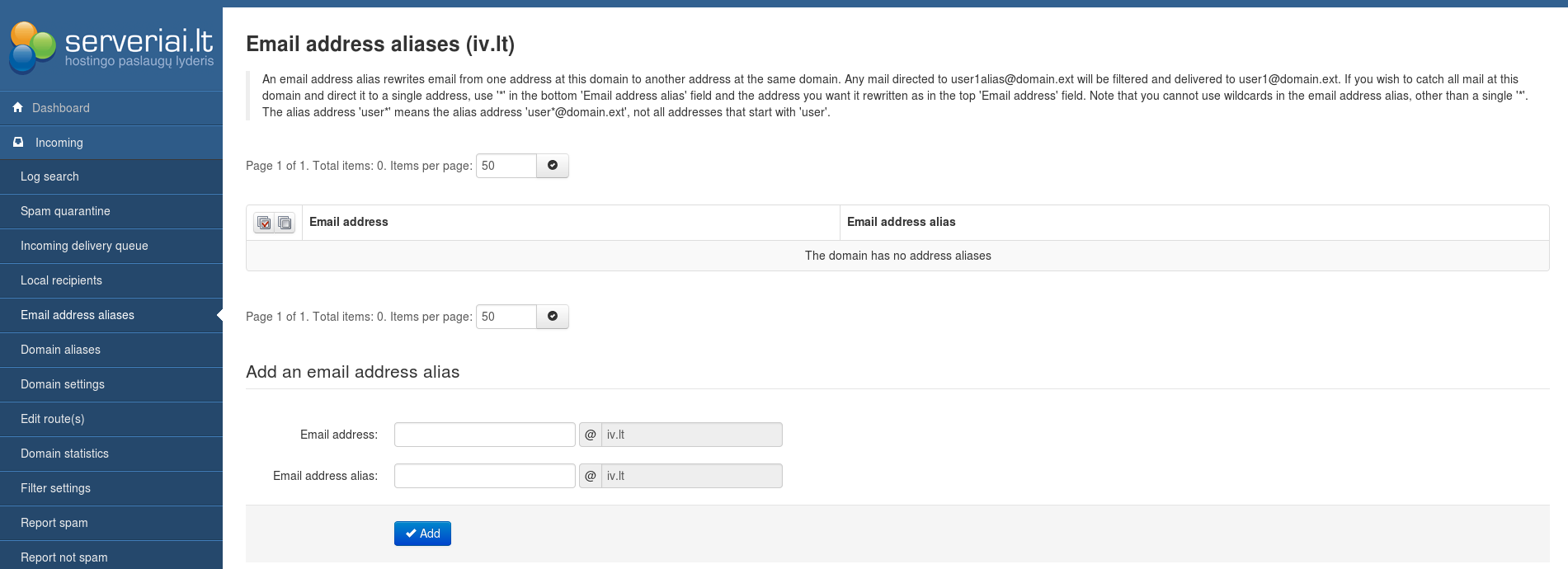Open Domain settings page

pos(63,384)
